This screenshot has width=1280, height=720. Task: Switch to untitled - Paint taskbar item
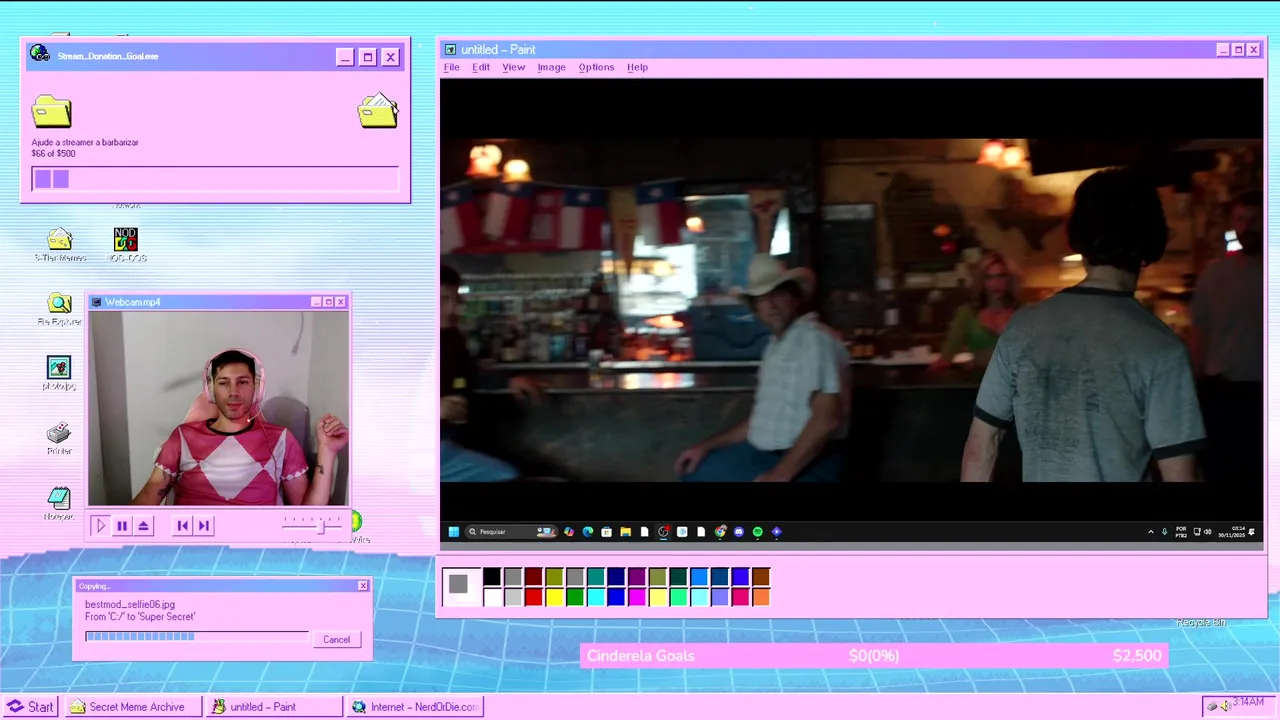coord(275,706)
